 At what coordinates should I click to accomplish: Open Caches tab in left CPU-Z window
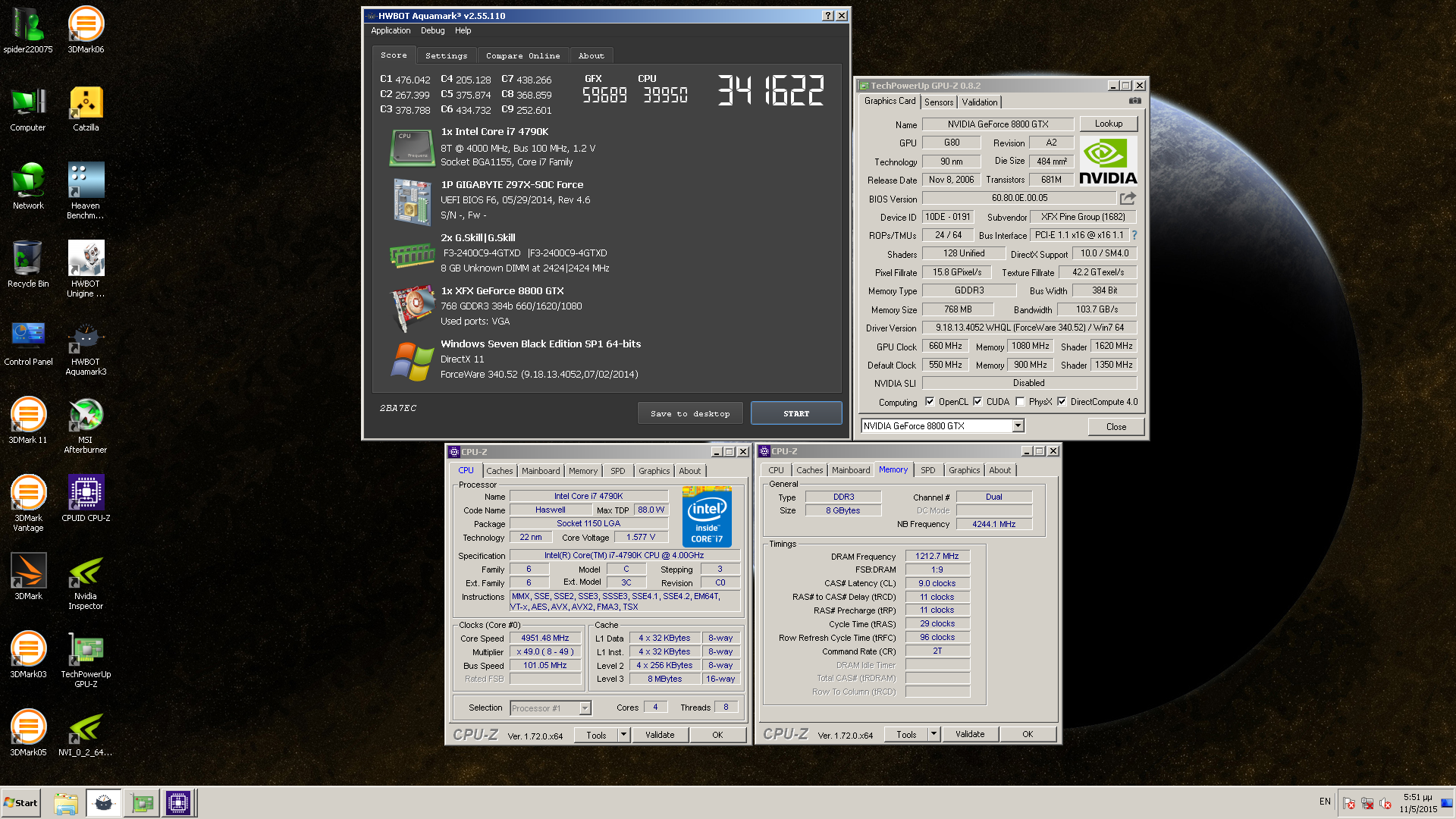point(500,471)
